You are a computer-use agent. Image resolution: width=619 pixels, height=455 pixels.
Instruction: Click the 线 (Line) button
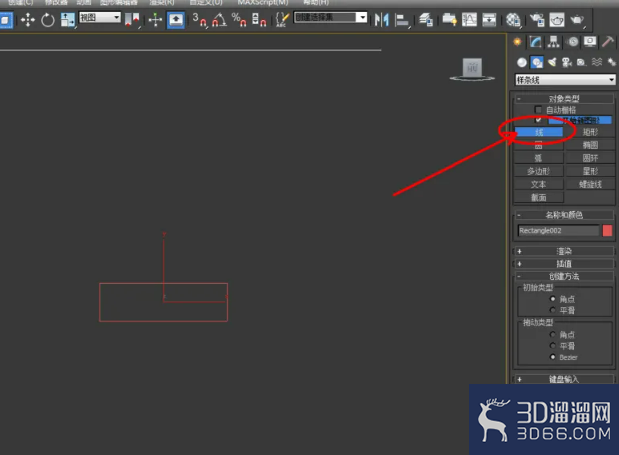point(539,132)
